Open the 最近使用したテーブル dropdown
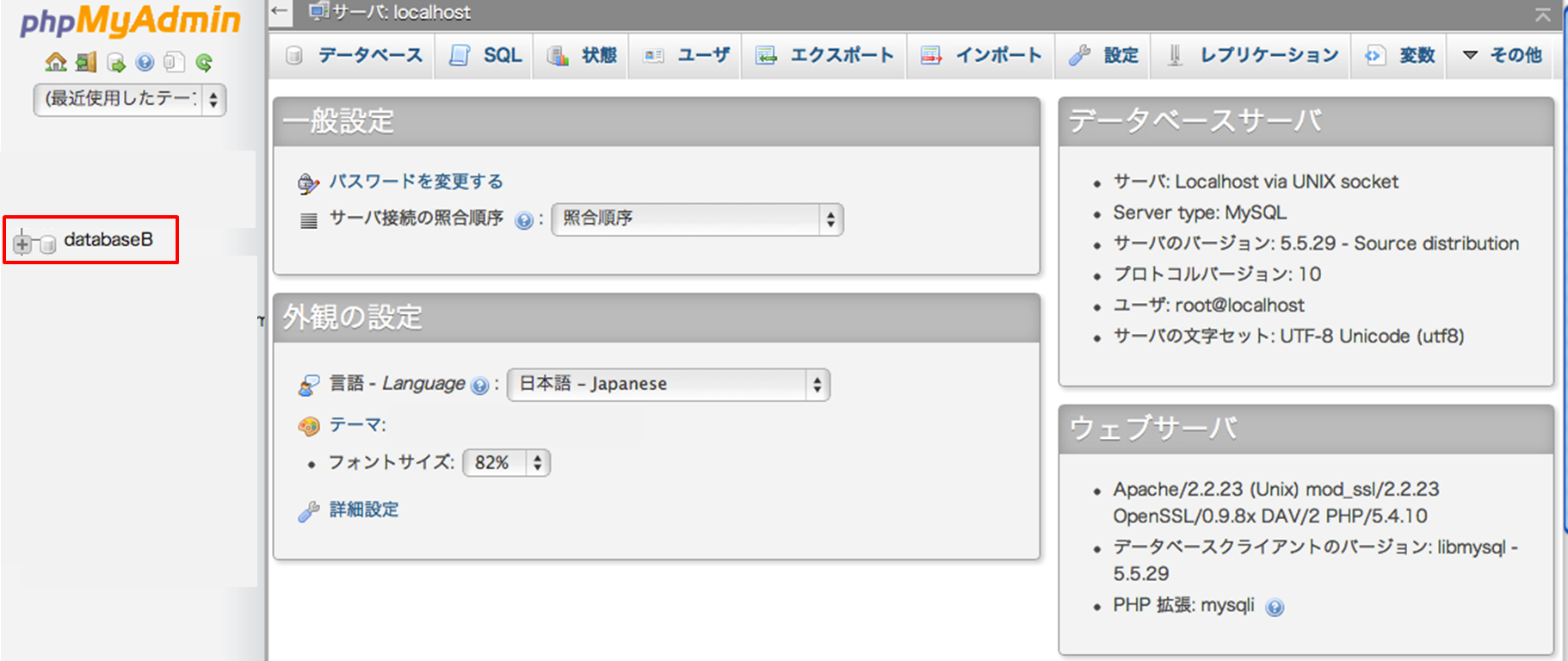The image size is (1568, 661). click(130, 100)
